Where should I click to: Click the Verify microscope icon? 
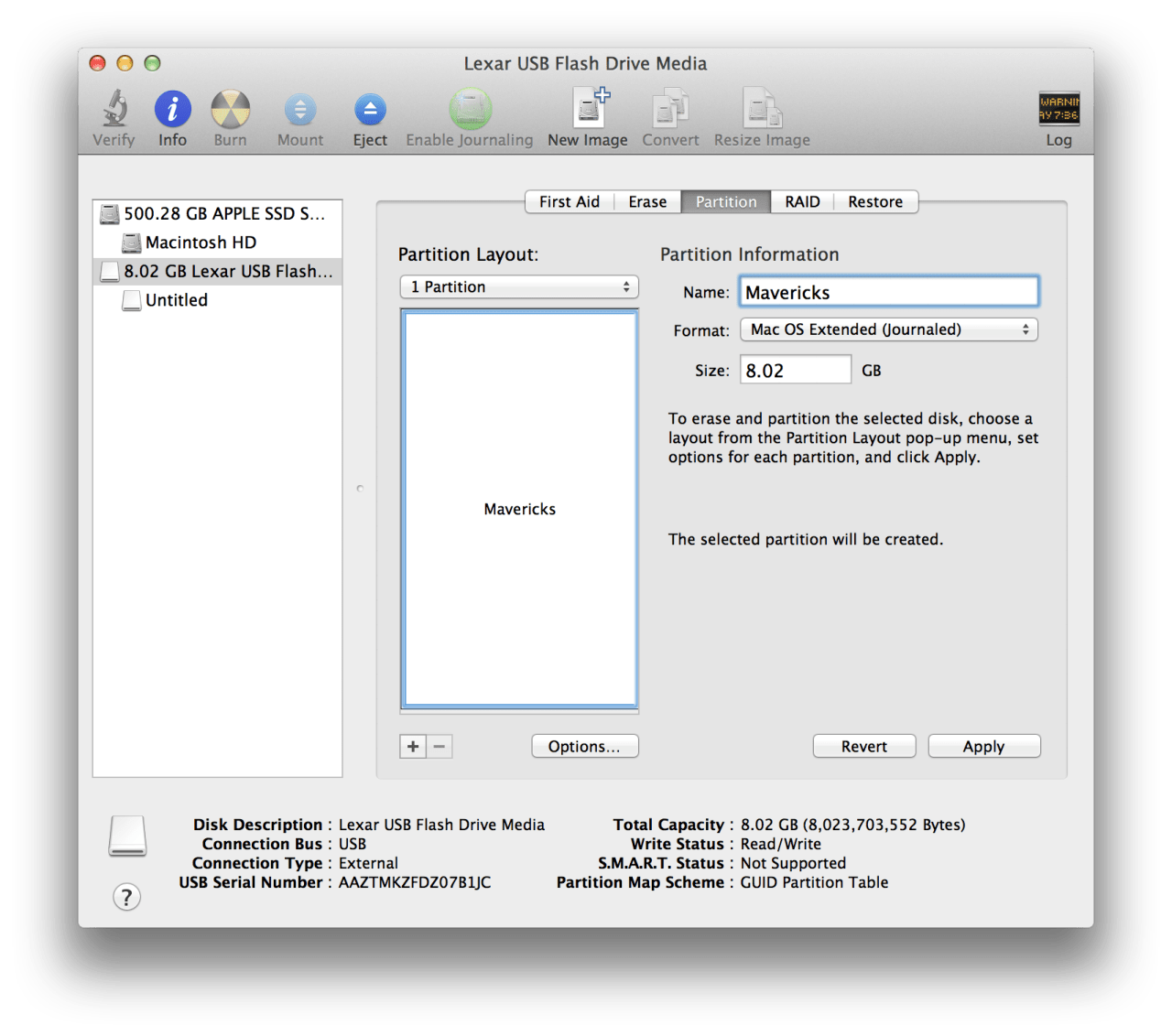(x=114, y=109)
